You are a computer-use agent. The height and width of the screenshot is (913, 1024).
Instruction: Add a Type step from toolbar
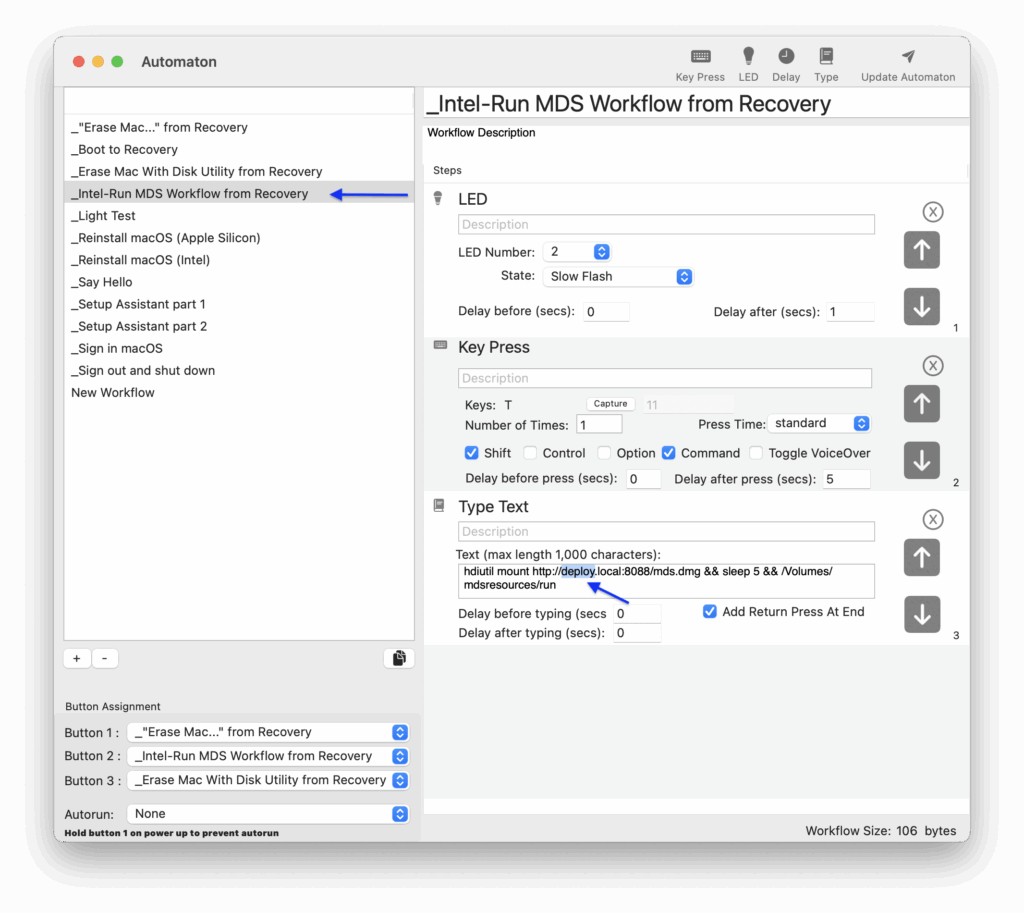tap(826, 65)
